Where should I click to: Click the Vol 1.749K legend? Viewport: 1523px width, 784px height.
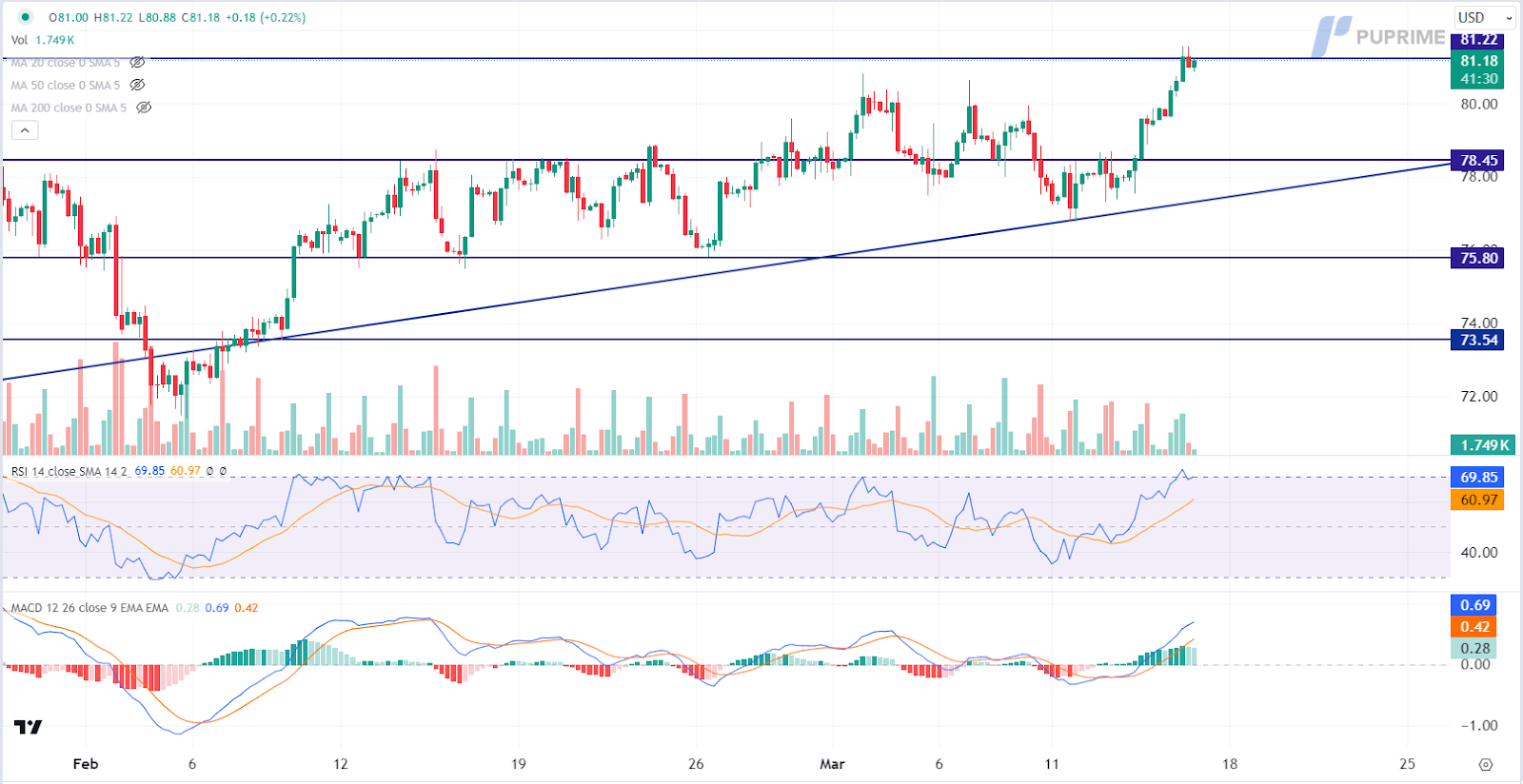point(43,40)
